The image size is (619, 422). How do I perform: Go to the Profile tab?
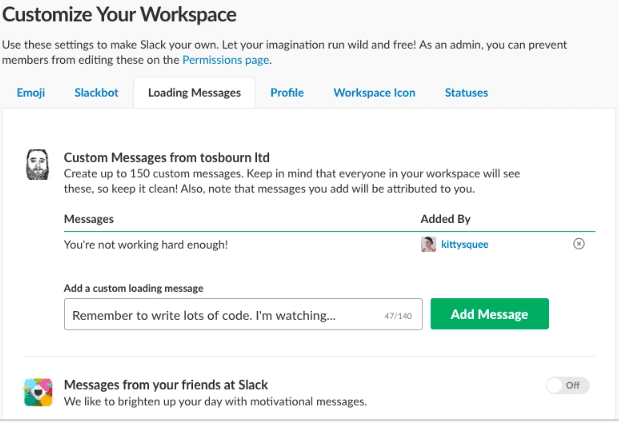pos(286,93)
